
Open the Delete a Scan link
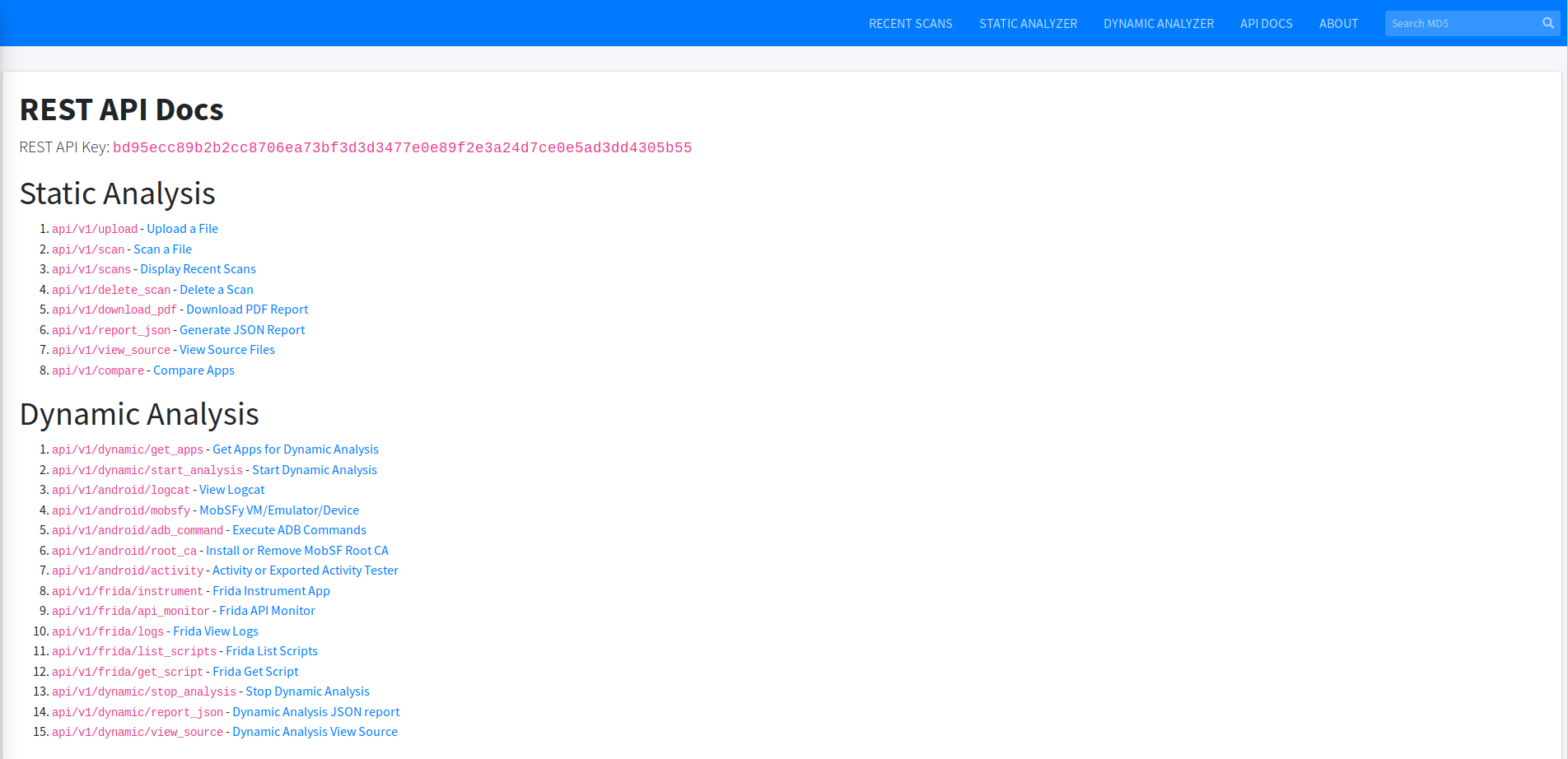(x=216, y=290)
